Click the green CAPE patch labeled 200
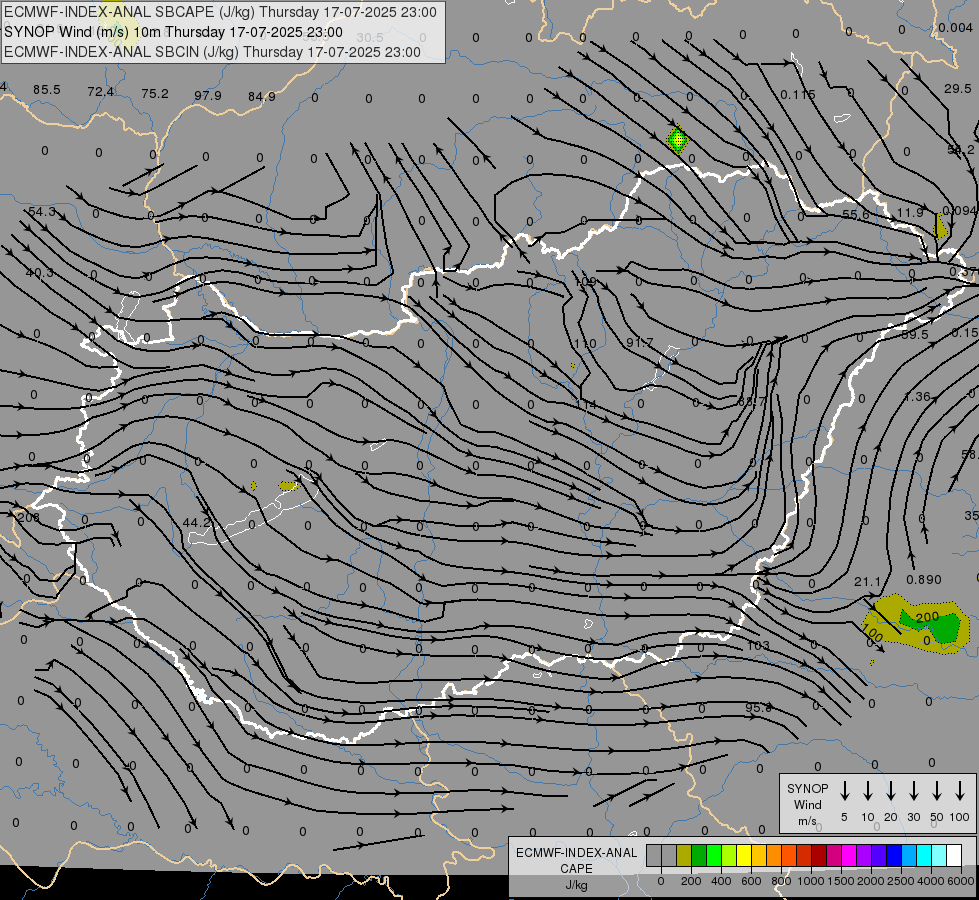This screenshot has height=900, width=979. click(x=929, y=625)
